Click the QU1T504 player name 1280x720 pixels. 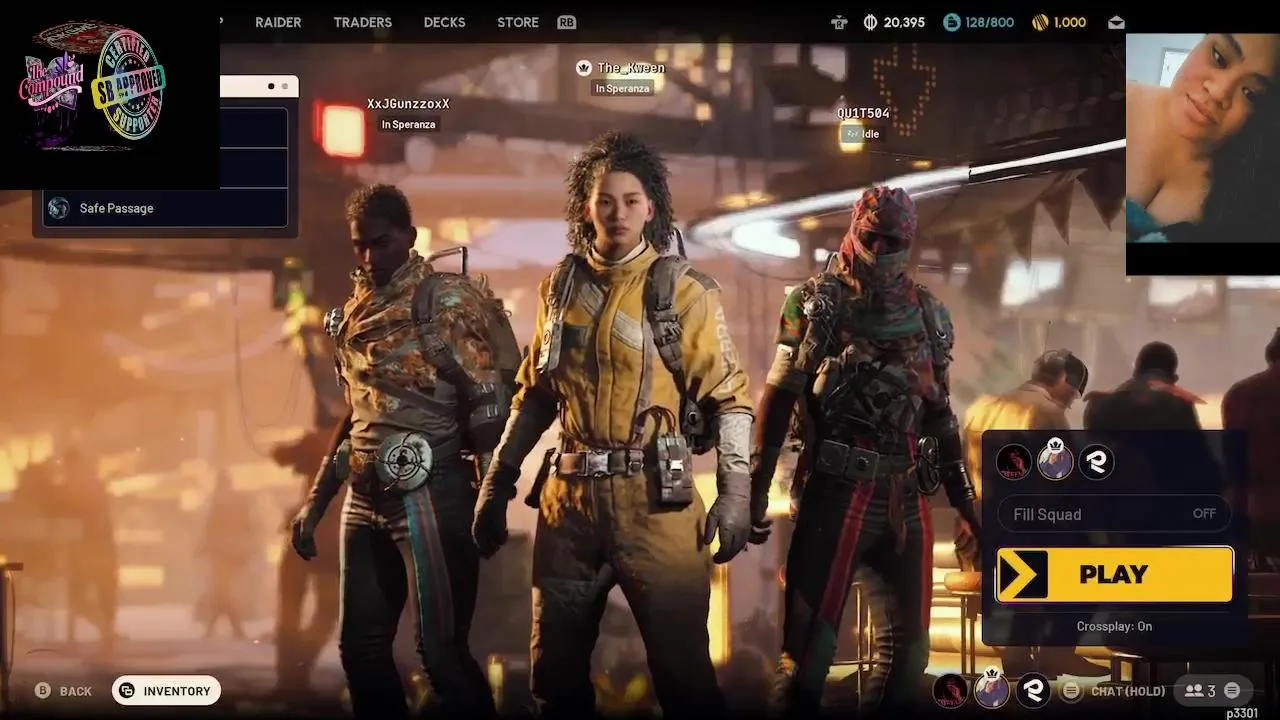coord(863,113)
